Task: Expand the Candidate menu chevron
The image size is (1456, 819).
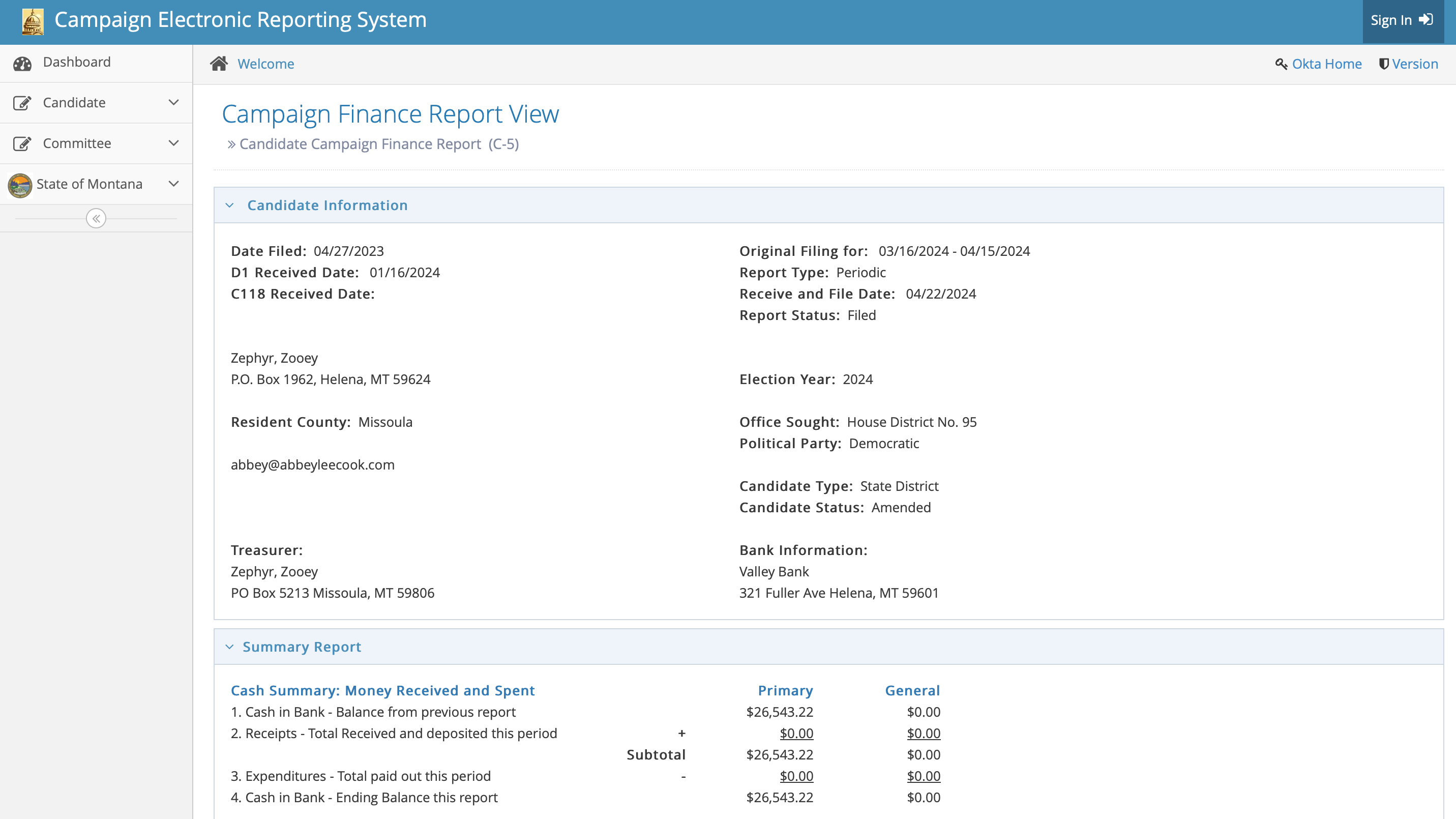Action: point(173,102)
